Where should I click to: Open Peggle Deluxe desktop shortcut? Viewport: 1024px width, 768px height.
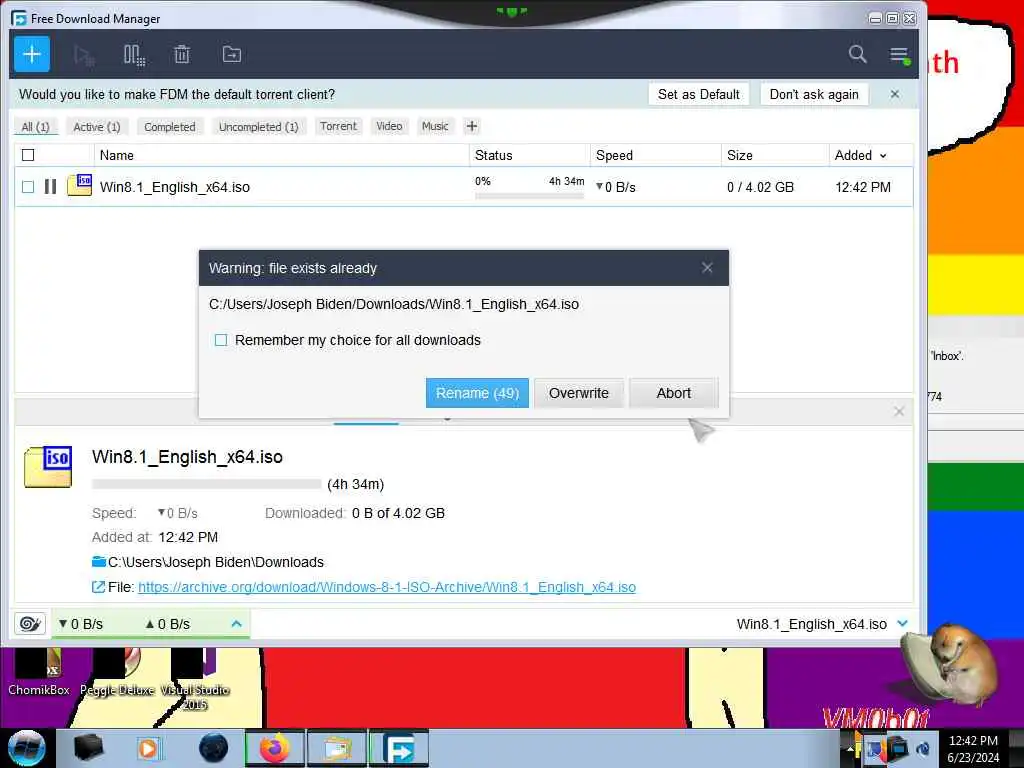tap(117, 673)
